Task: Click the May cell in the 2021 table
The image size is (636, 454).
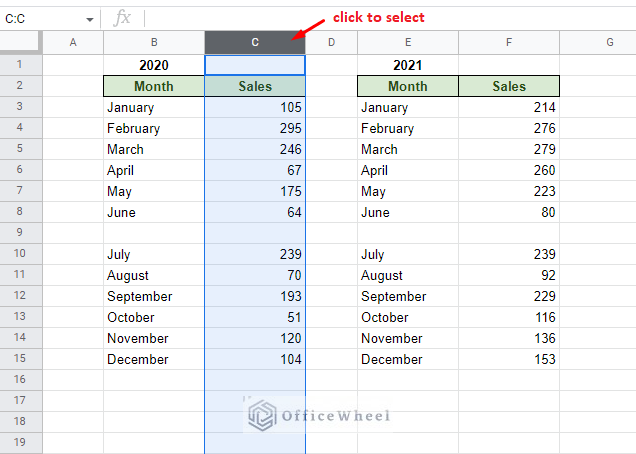Action: point(408,191)
